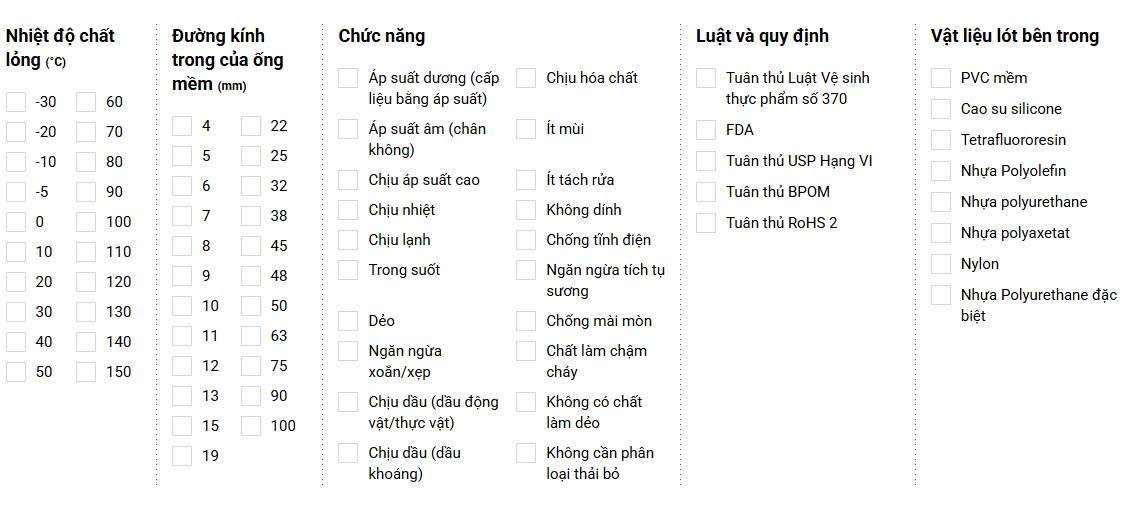The image size is (1140, 515).
Task: Select the 100 °C temperature checkbox
Action: click(x=86, y=222)
